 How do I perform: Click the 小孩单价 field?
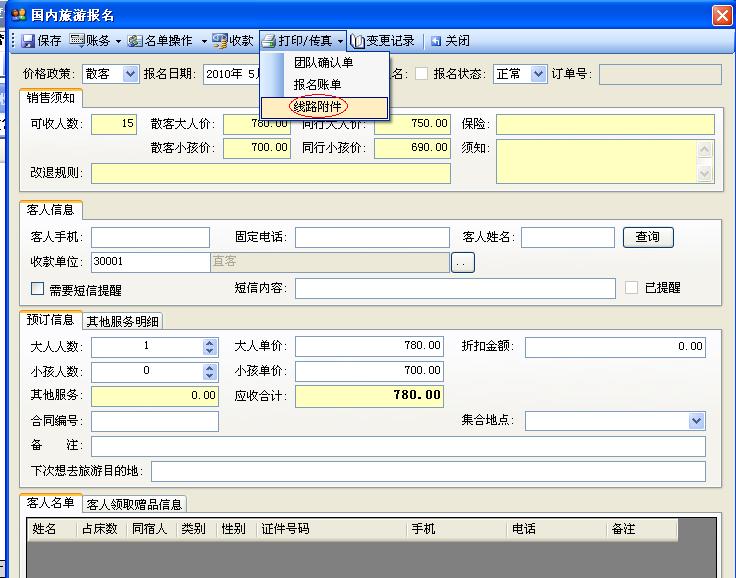coord(369,371)
